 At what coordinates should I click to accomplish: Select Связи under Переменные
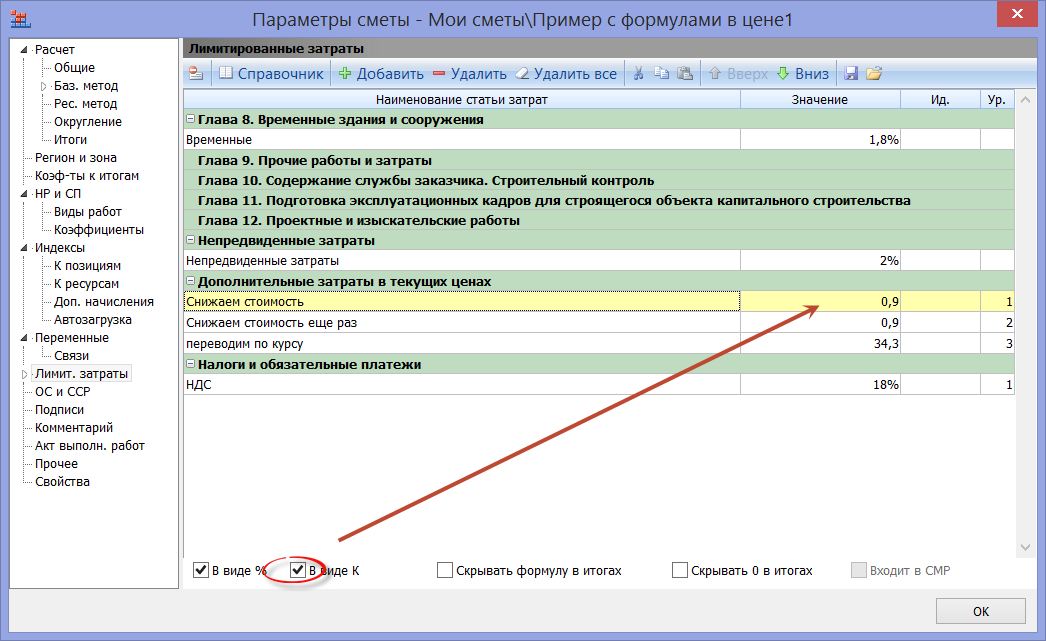coord(71,356)
